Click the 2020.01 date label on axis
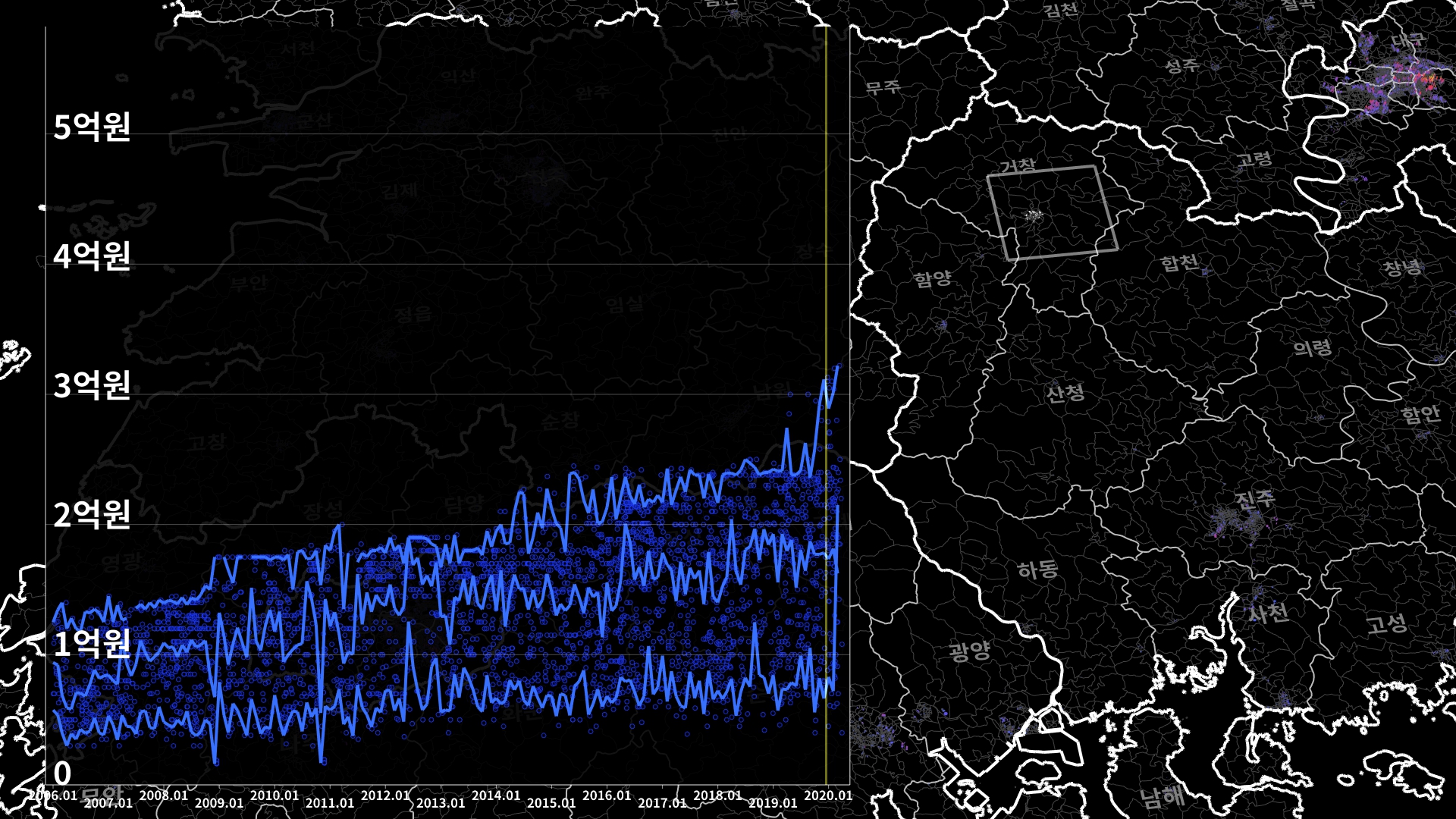 [828, 795]
